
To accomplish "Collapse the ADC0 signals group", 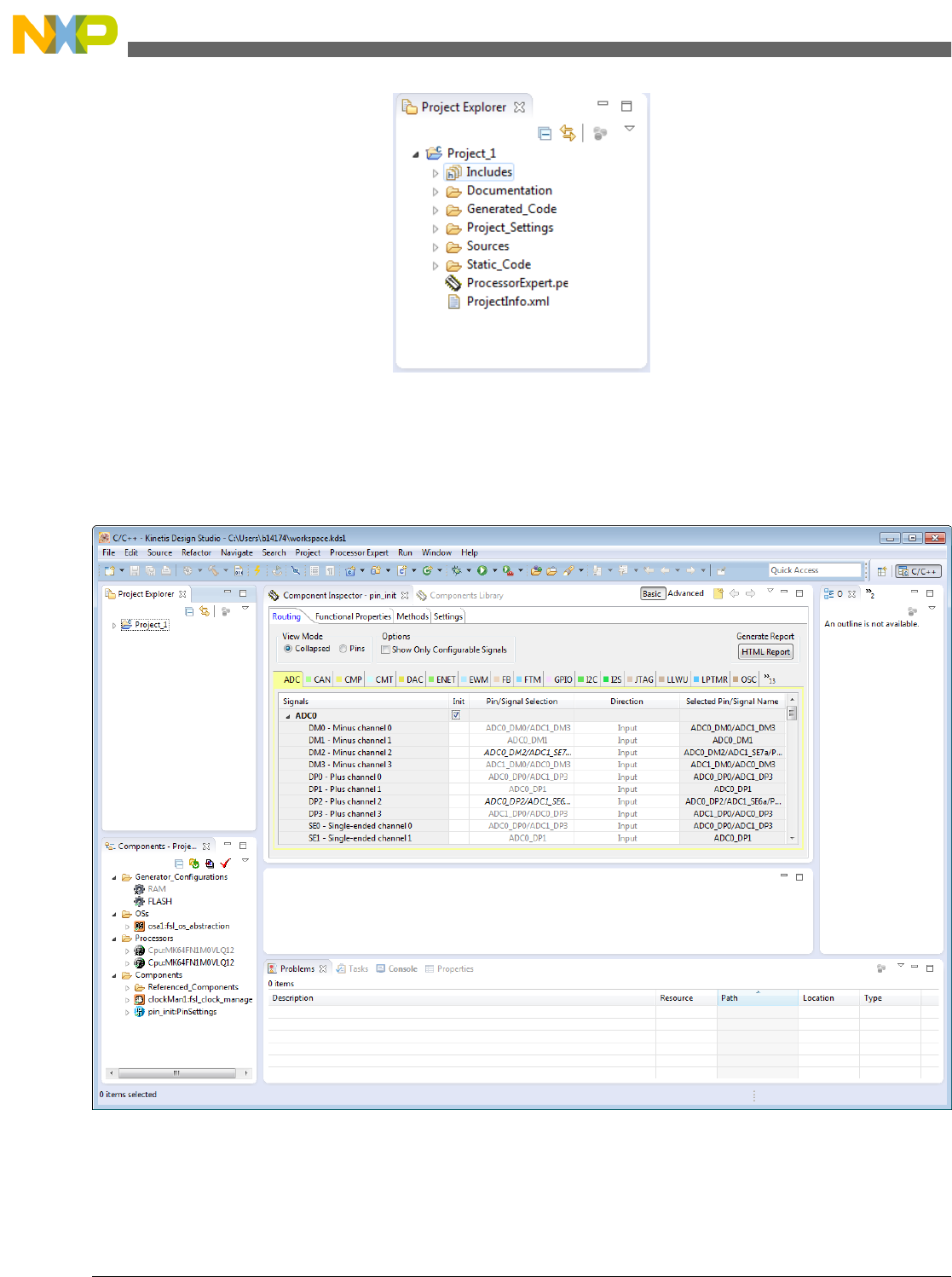I will [288, 716].
